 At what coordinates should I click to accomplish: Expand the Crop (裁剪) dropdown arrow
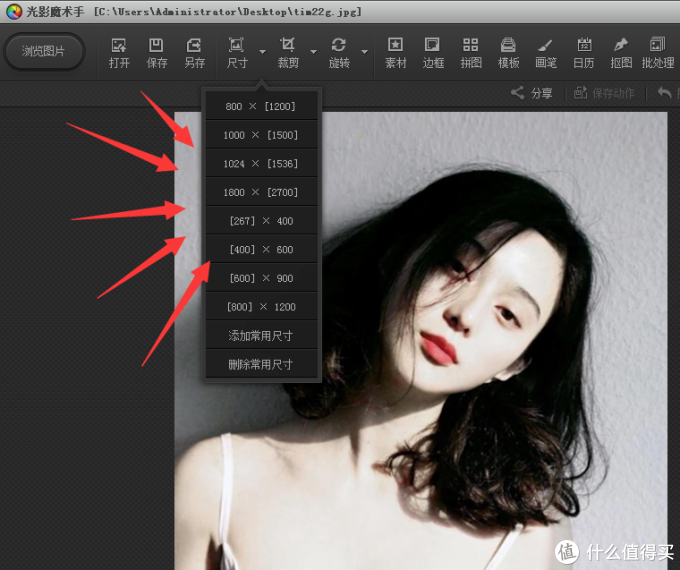(x=313, y=51)
